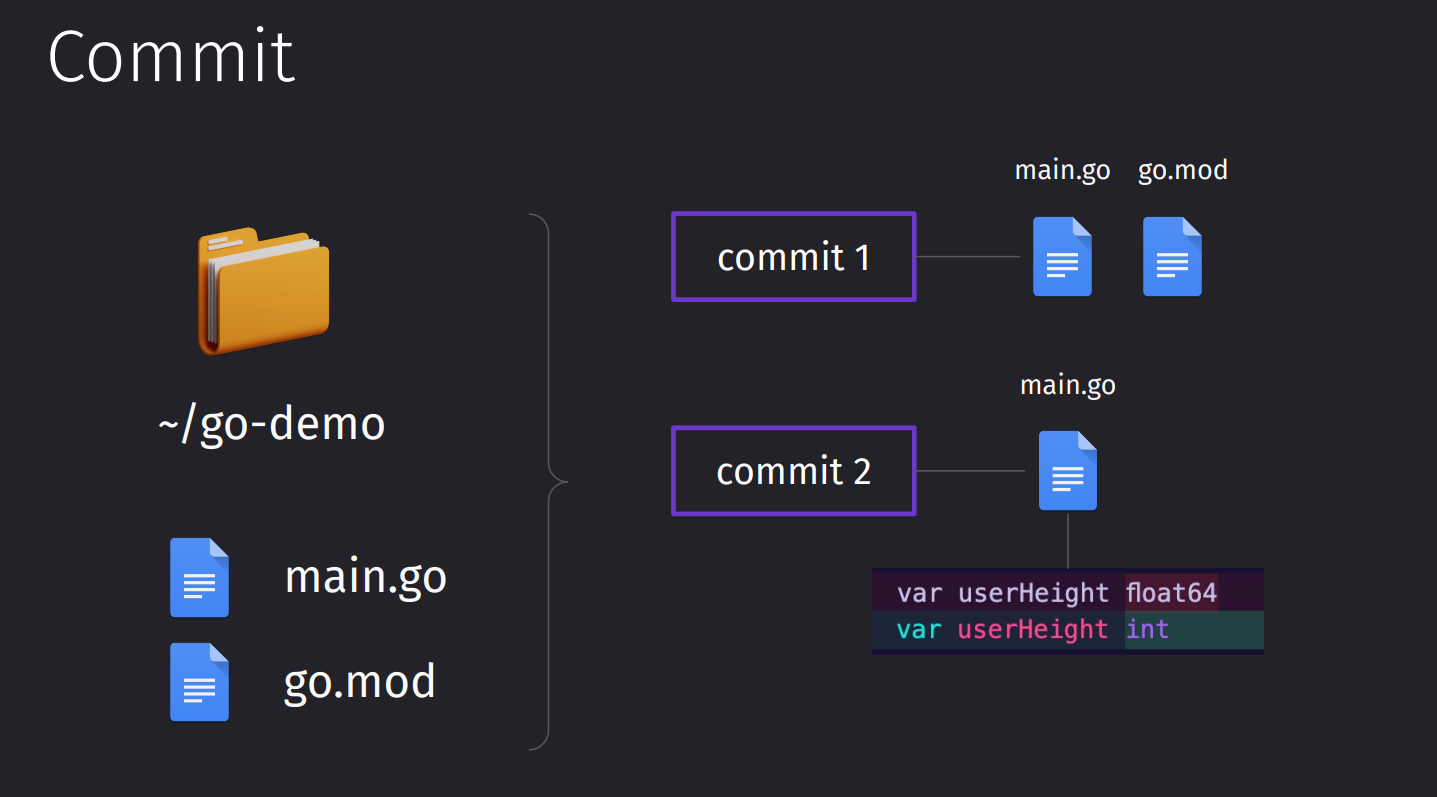Click the main.go label above commit 2 file

[1068, 386]
